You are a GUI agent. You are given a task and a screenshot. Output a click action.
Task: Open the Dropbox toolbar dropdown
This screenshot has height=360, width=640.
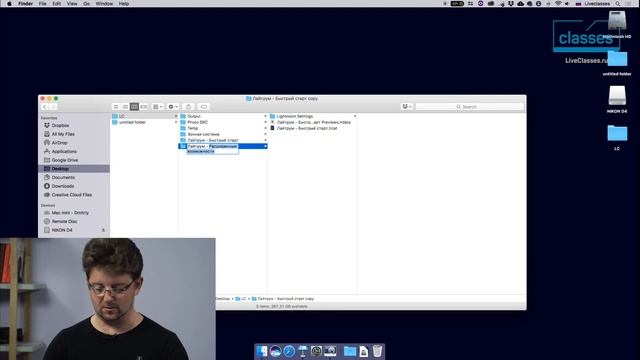click(407, 107)
